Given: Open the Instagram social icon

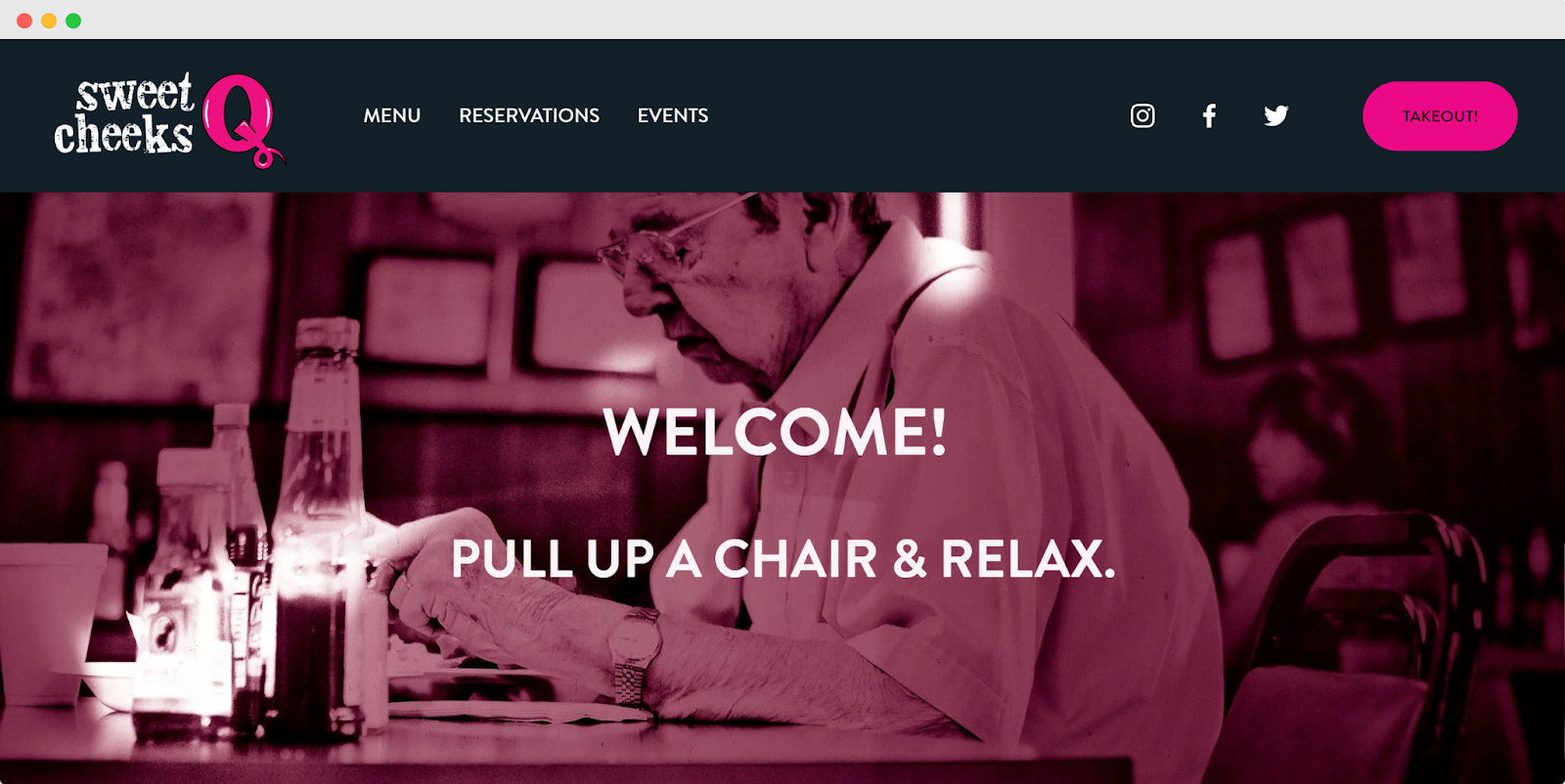Looking at the screenshot, I should tap(1142, 115).
